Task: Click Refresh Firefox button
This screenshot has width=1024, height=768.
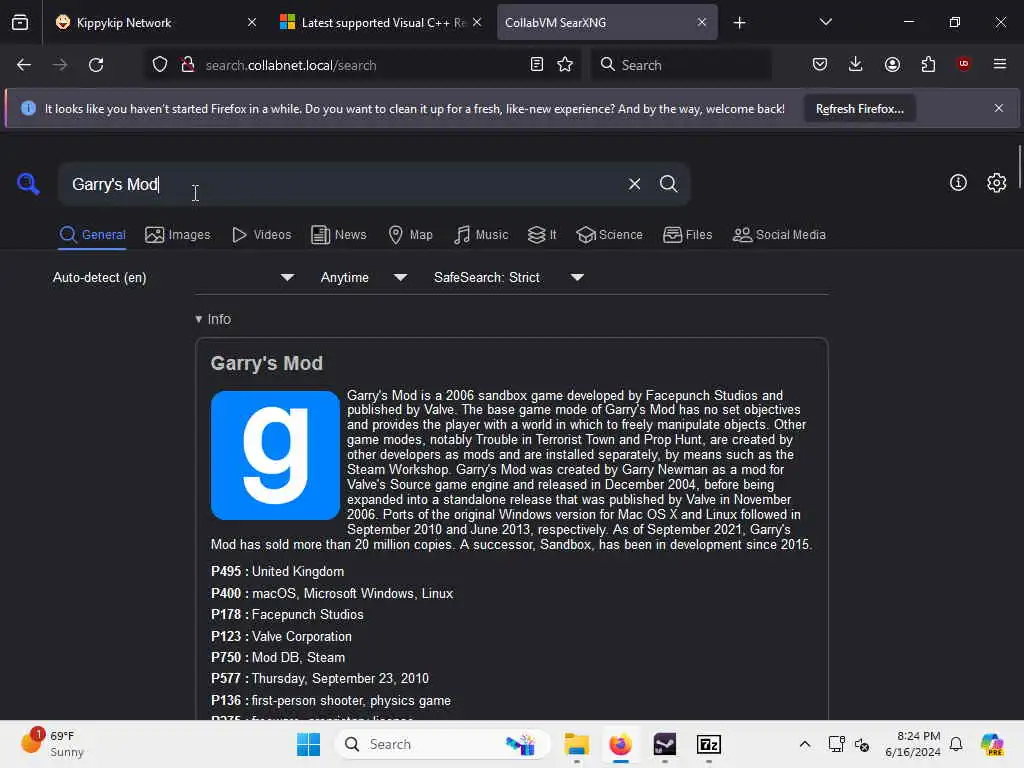Action: [859, 109]
